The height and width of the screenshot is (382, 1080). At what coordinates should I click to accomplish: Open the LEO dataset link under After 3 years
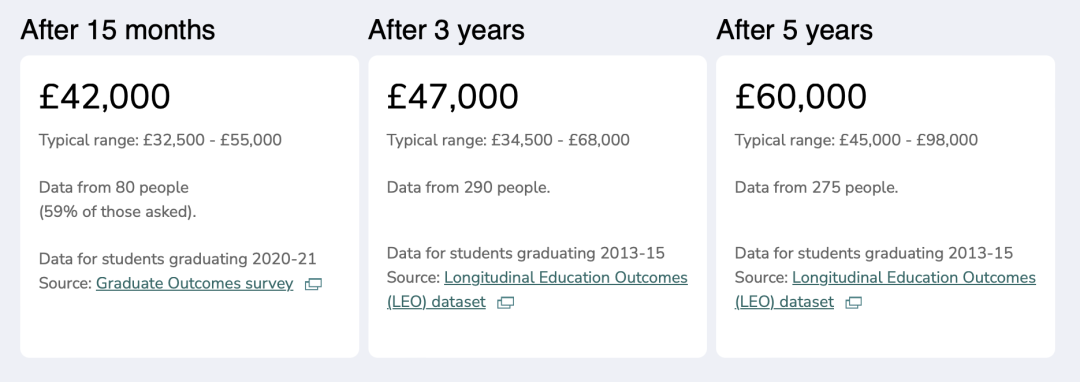pyautogui.click(x=537, y=290)
